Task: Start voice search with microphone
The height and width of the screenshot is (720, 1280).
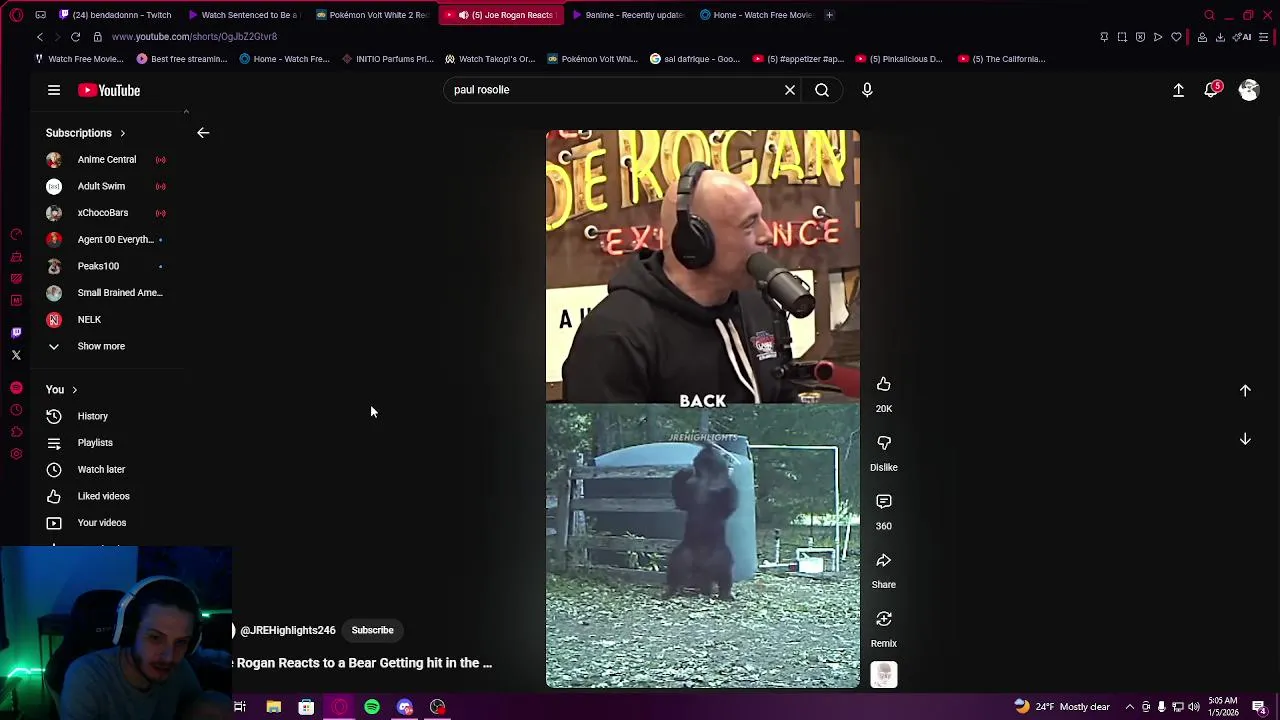Action: coord(867,90)
